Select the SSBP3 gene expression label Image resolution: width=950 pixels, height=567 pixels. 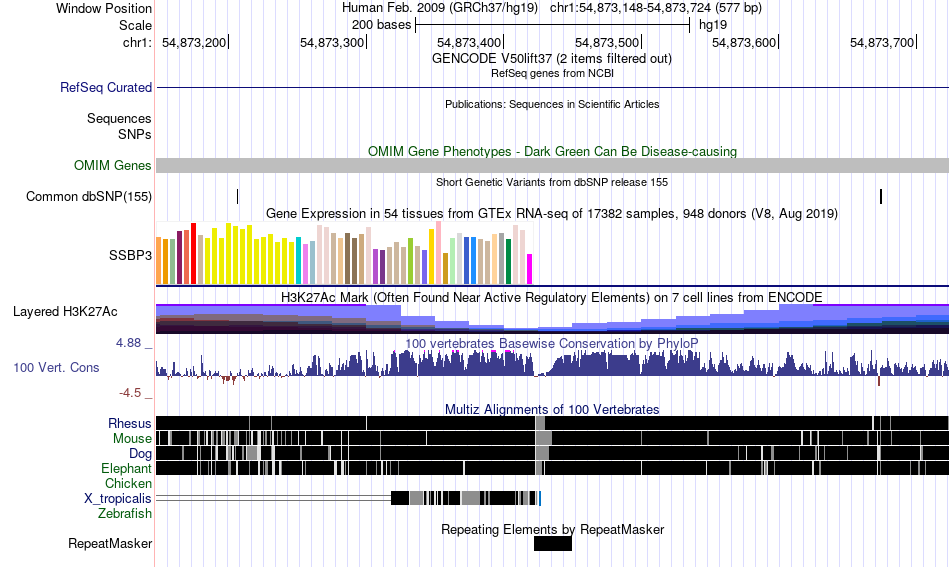point(130,255)
